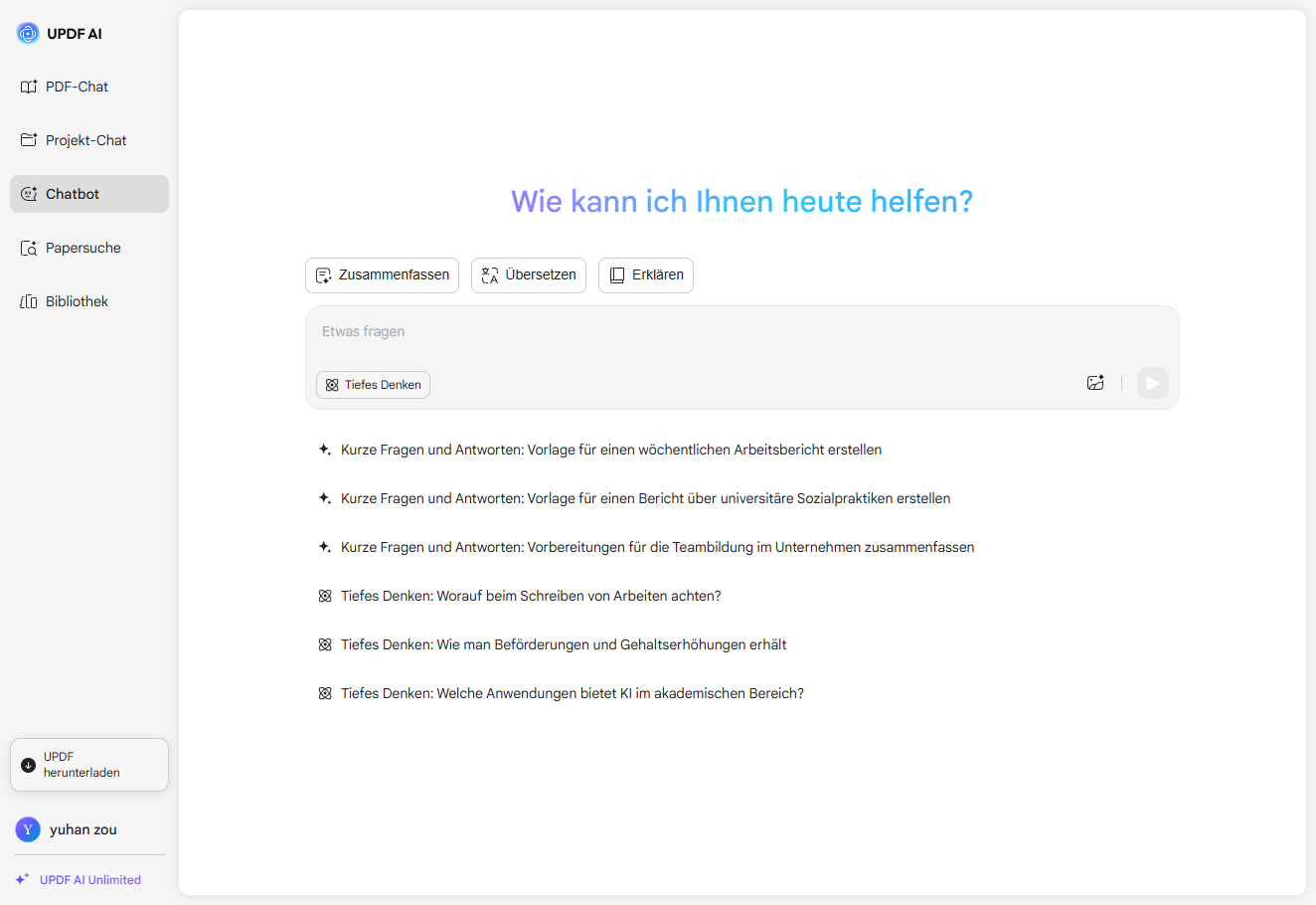
Task: Click the atom icon in Tiefes Denken
Action: point(332,385)
